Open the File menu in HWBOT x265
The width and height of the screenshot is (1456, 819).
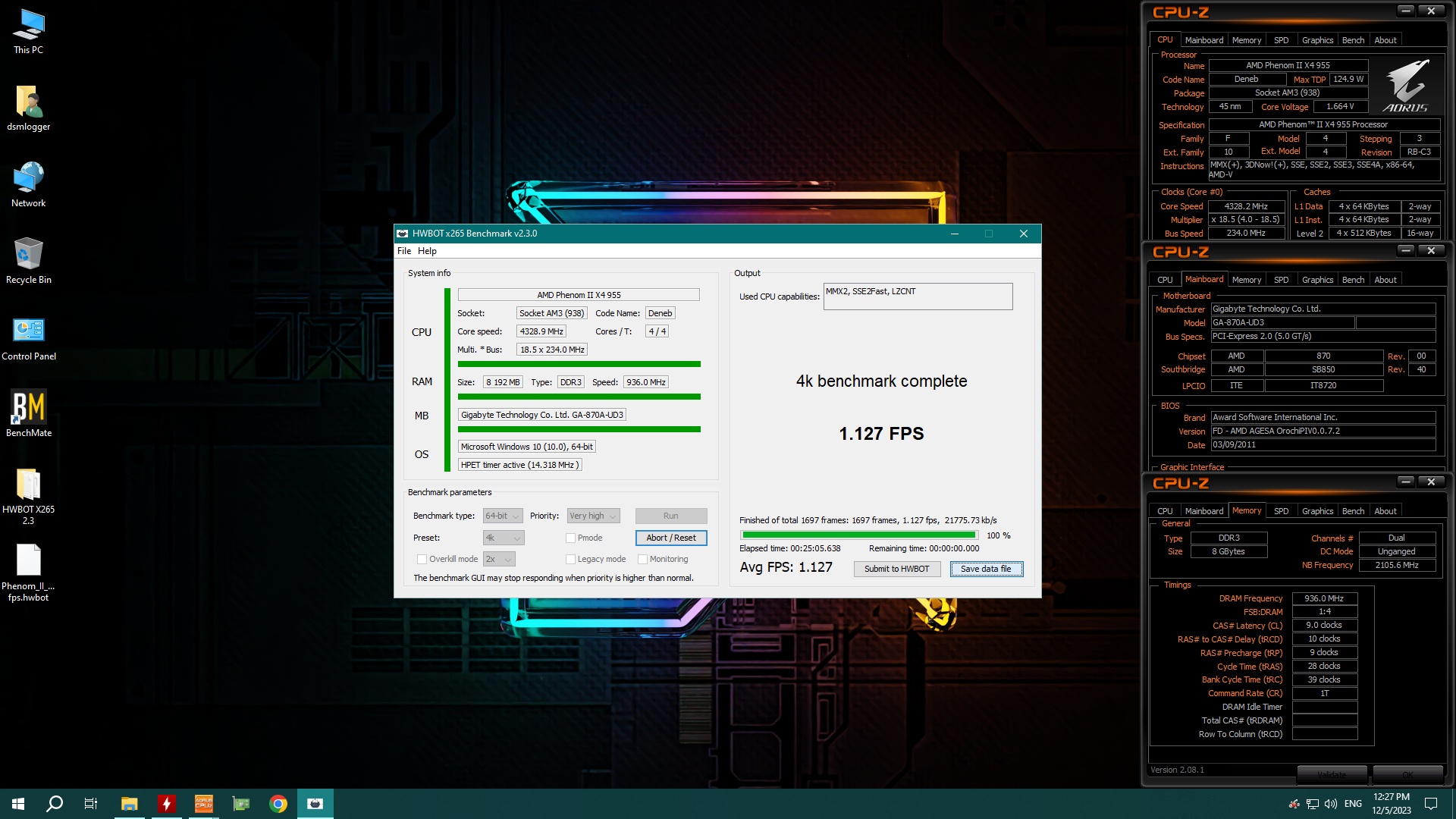404,251
